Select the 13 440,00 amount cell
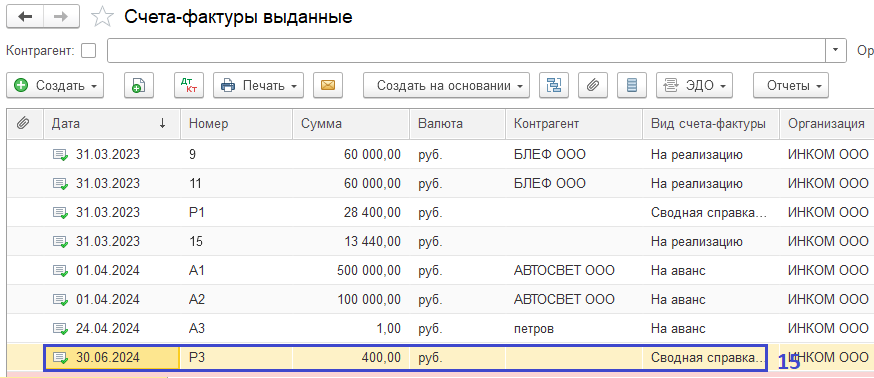The image size is (874, 378). click(351, 242)
